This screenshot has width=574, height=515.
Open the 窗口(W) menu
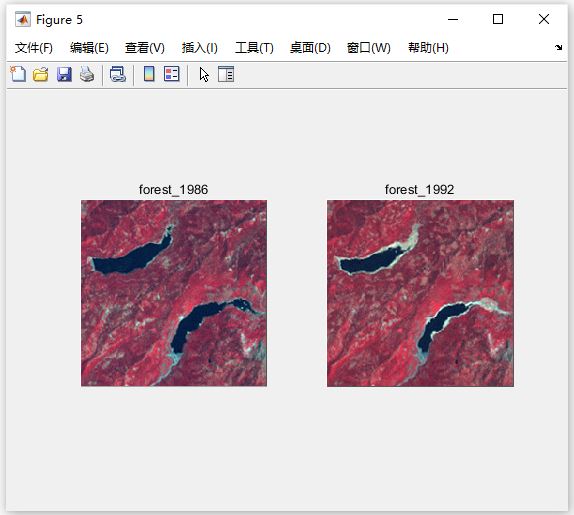pos(369,48)
